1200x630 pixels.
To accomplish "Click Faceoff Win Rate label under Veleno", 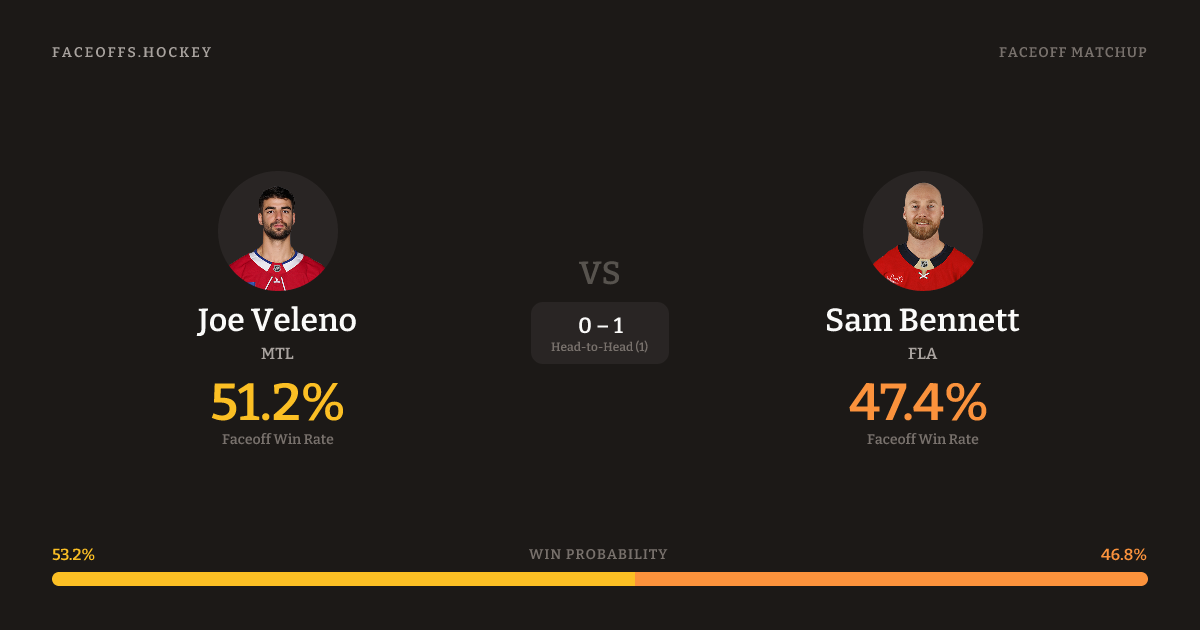I will pos(277,439).
